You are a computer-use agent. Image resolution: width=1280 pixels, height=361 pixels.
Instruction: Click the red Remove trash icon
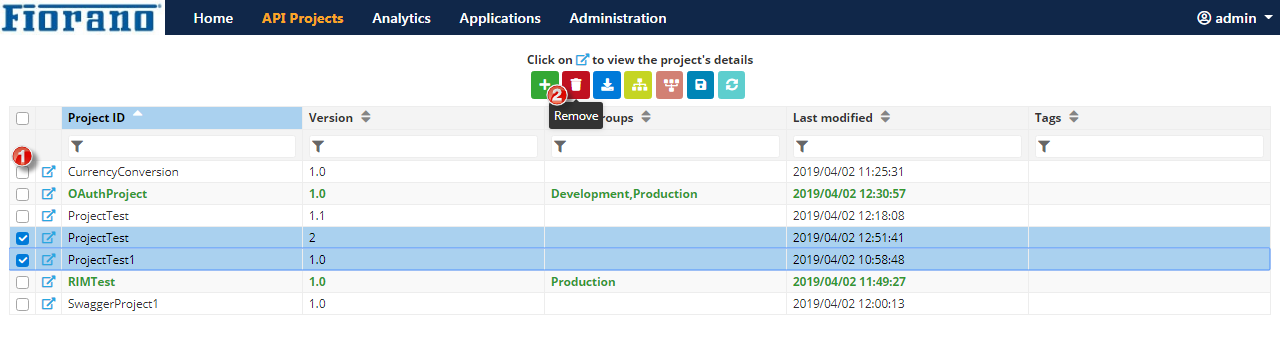(x=575, y=85)
